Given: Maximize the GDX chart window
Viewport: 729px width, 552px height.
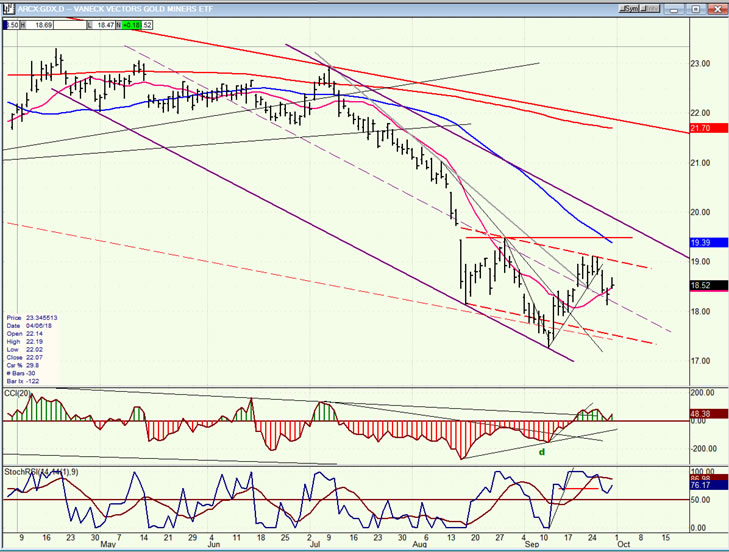Looking at the screenshot, I should (x=696, y=9).
